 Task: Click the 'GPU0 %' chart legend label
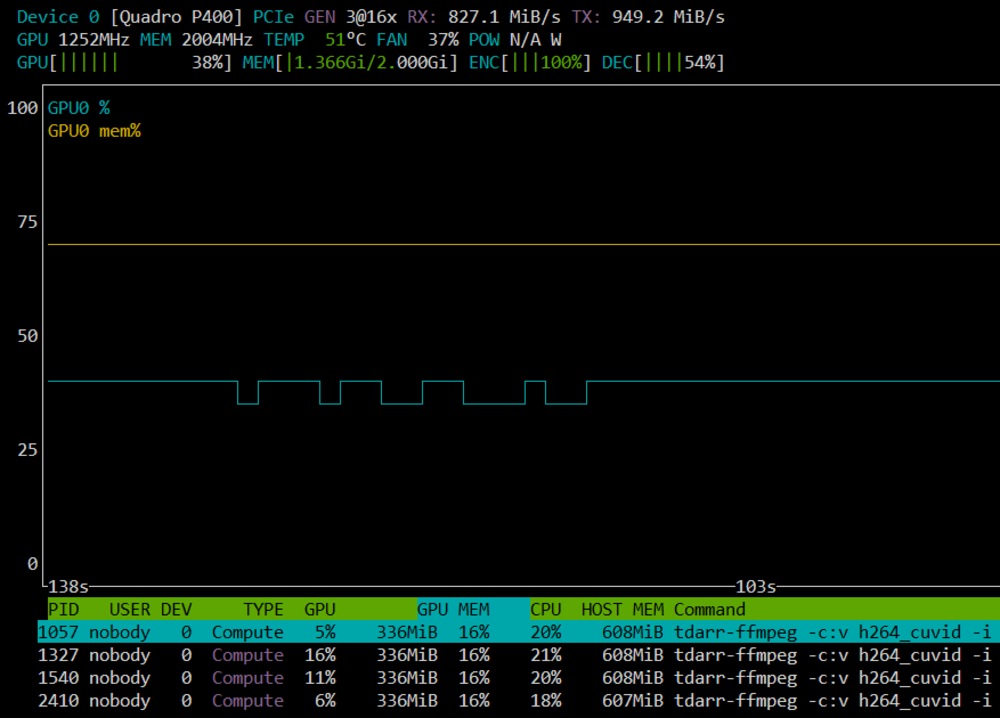coord(78,108)
